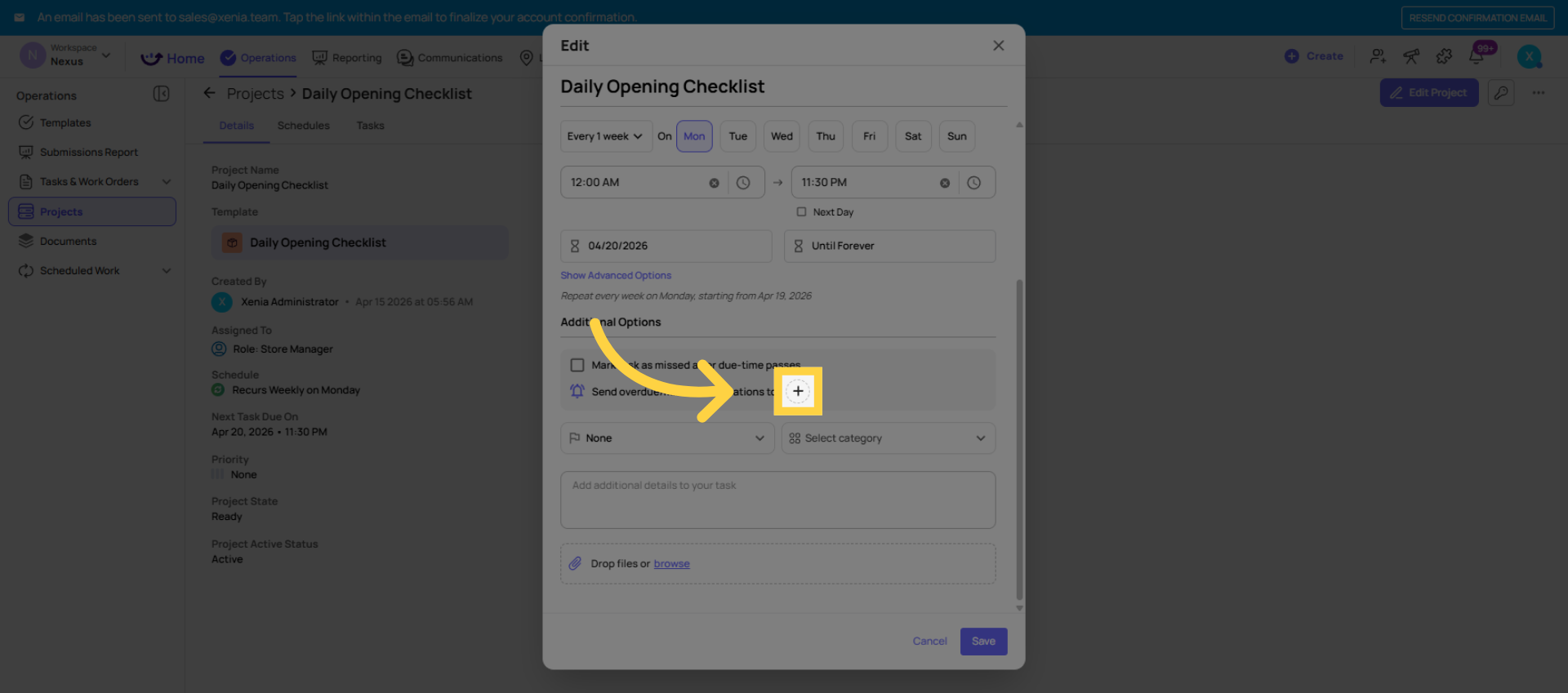Viewport: 1568px width, 693px height.
Task: Open the Select category dropdown
Action: [x=889, y=438]
